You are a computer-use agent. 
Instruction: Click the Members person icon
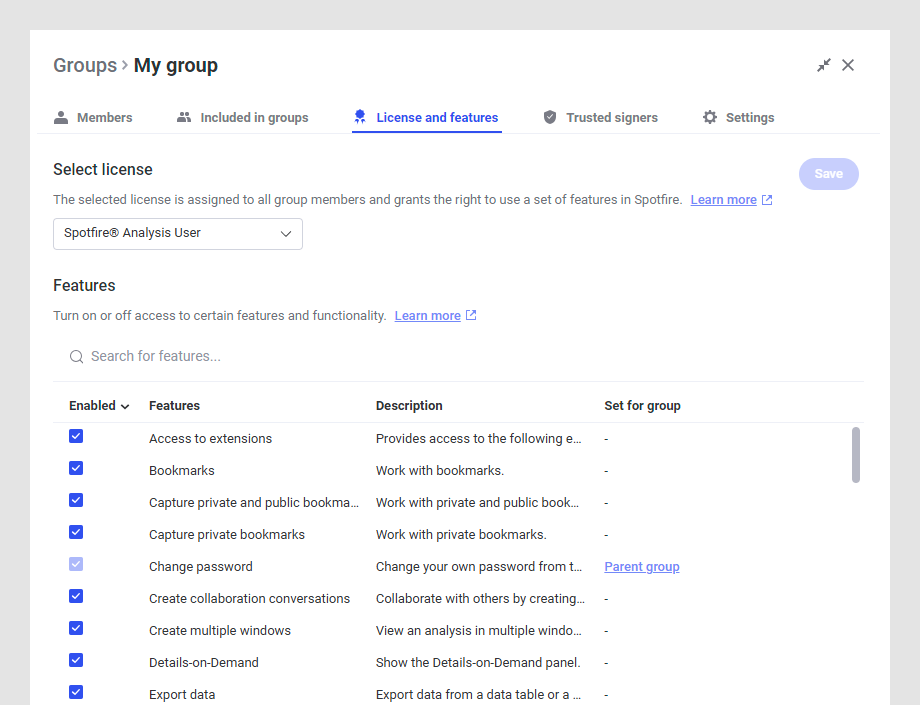61,117
